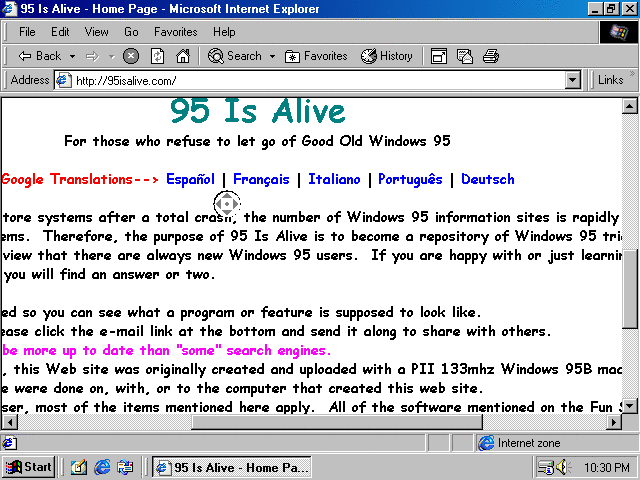Click the status bar page icon
Image resolution: width=640 pixels, height=480 pixels.
pos(10,443)
